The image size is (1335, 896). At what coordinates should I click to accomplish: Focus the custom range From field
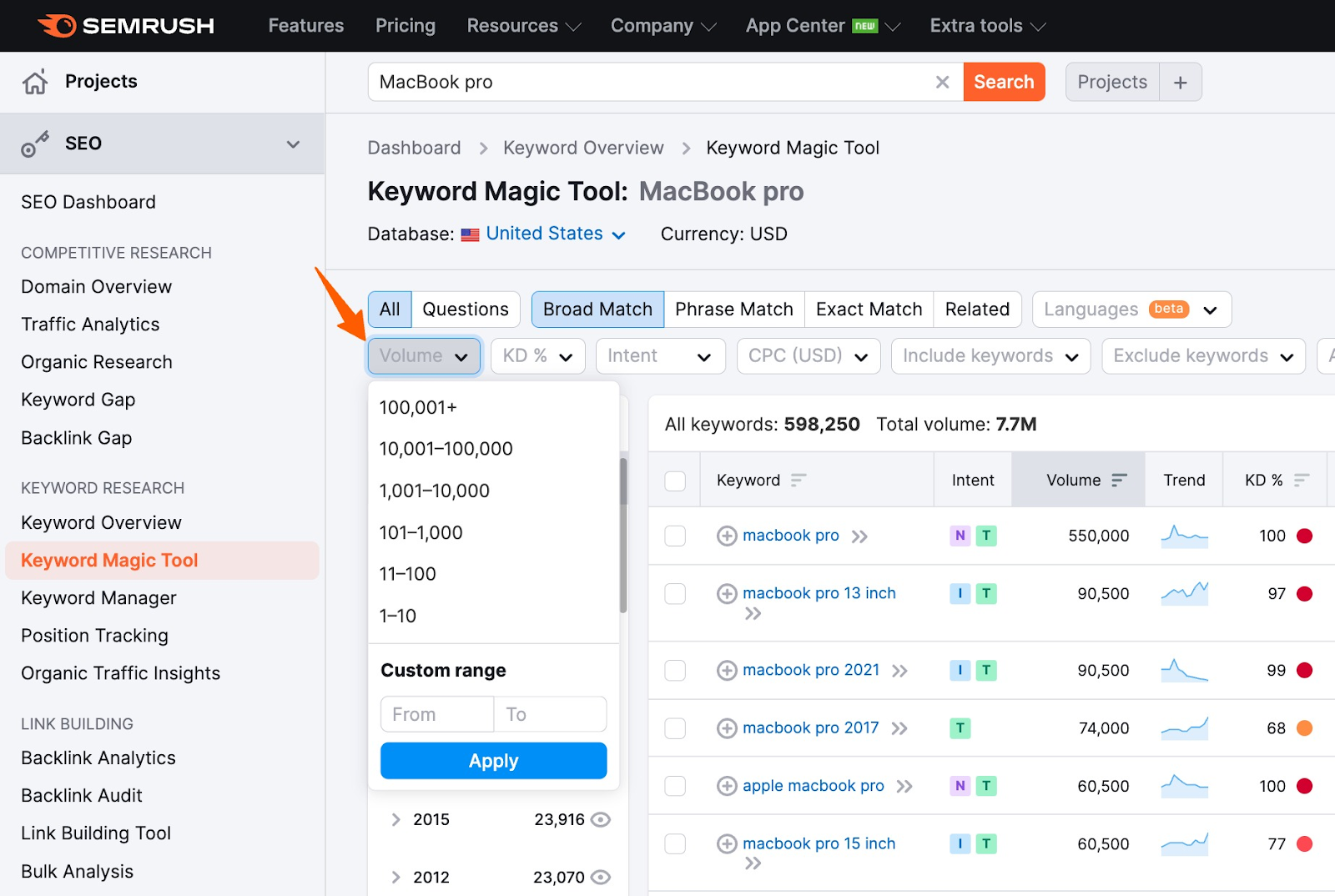click(x=437, y=714)
